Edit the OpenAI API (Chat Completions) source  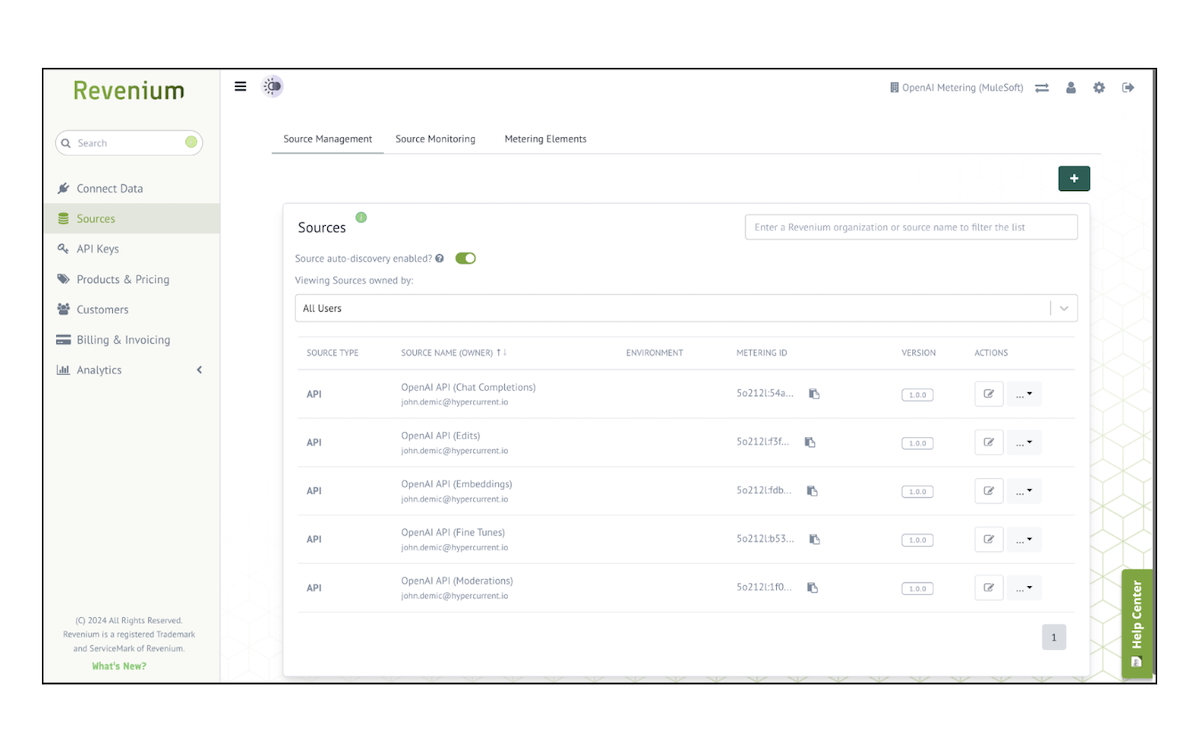[989, 394]
